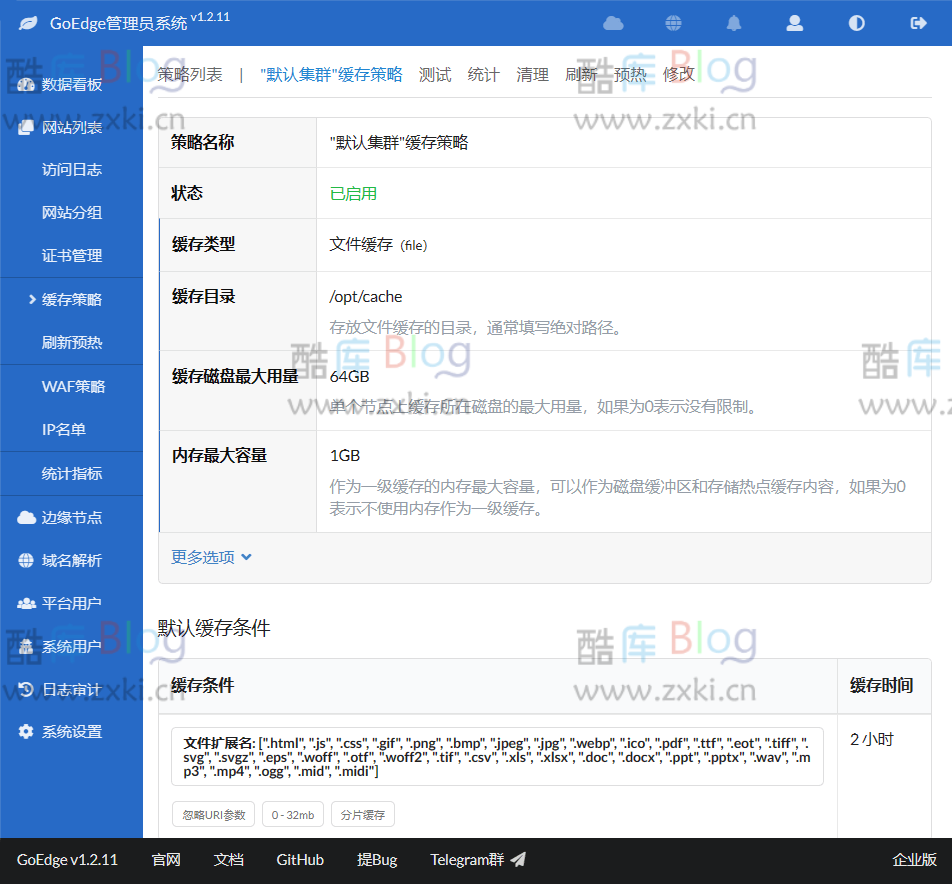
Task: Open the GitHub footer link
Action: point(300,859)
